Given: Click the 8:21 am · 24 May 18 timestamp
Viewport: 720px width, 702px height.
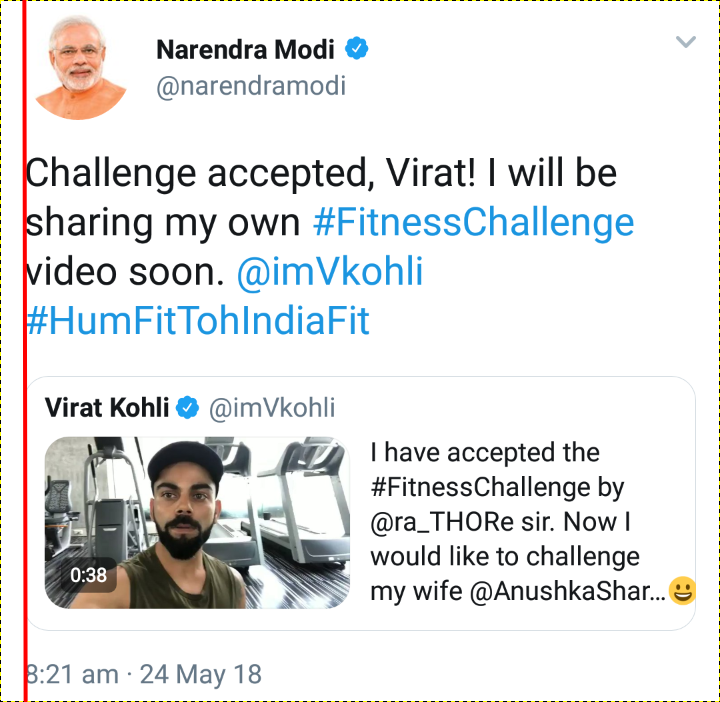Looking at the screenshot, I should (144, 674).
